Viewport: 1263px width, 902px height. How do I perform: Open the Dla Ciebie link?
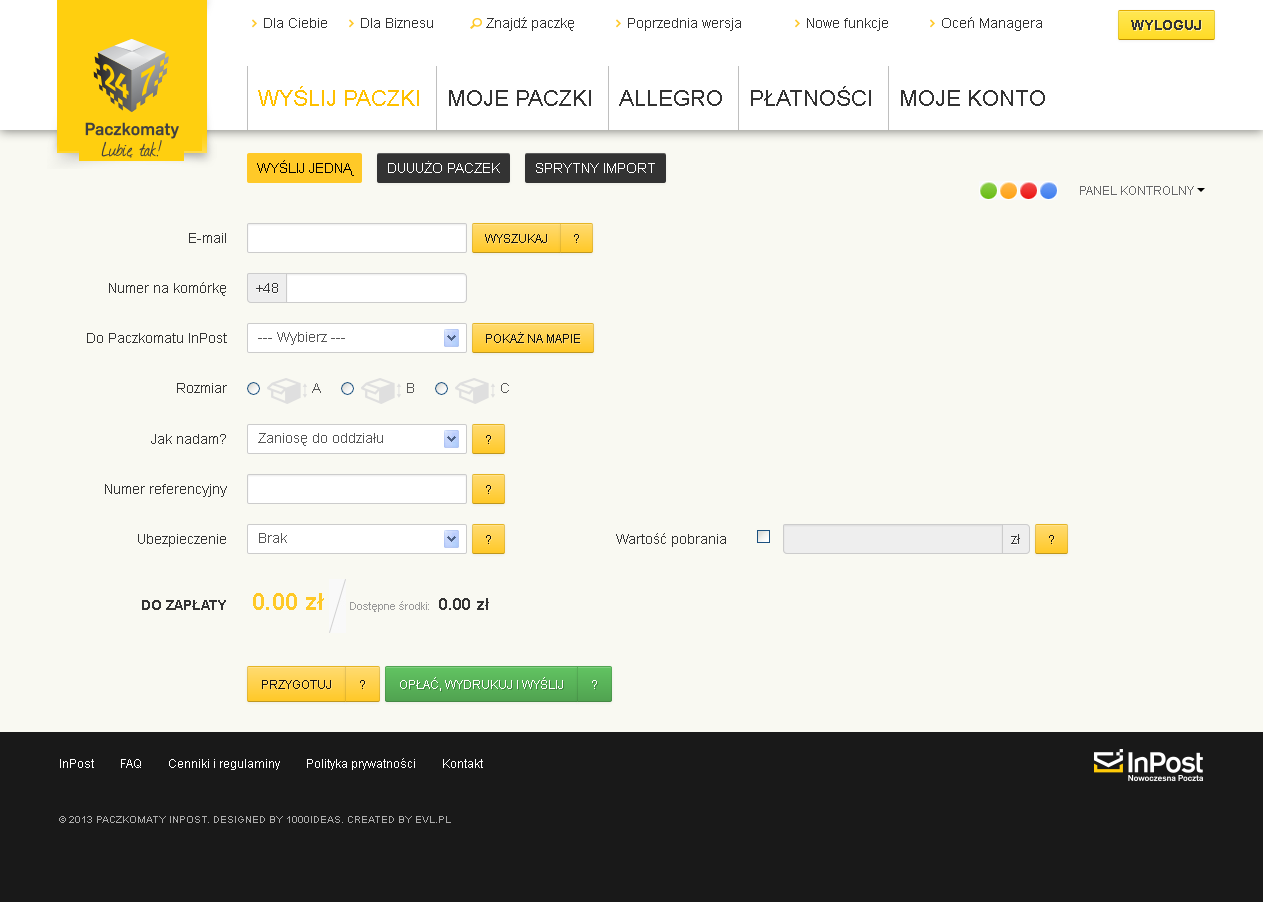295,23
